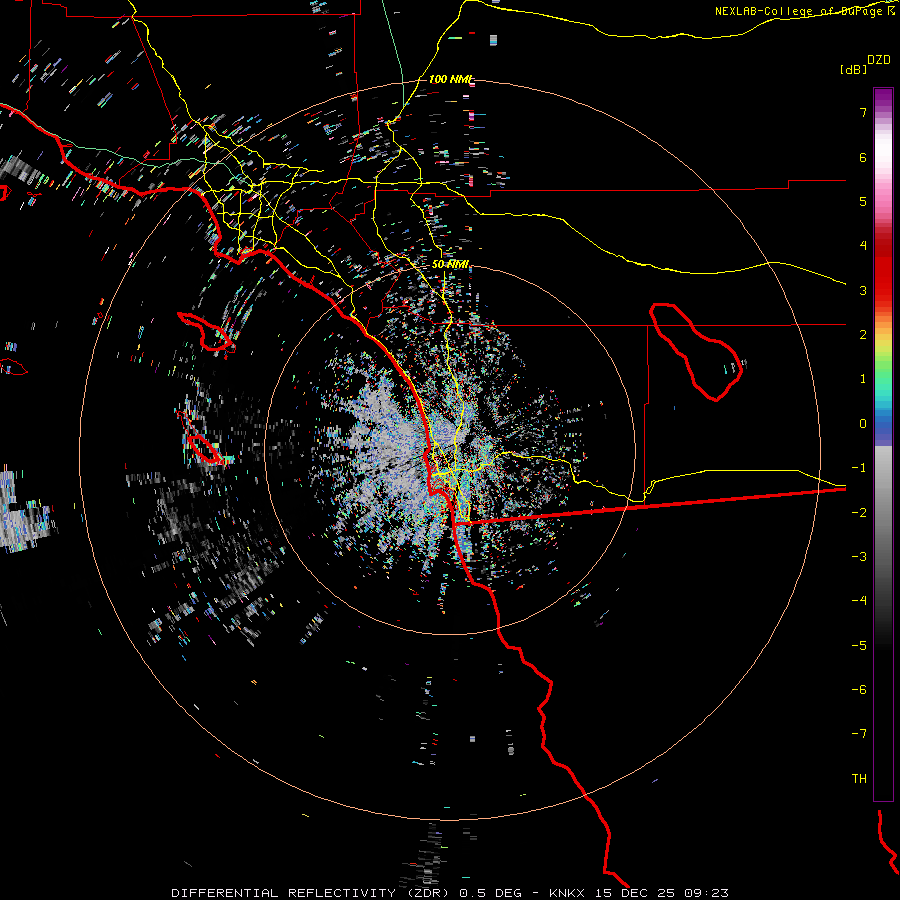Viewport: 900px width, 900px height.
Task: Click the 4 tick label on legend
Action: point(863,246)
